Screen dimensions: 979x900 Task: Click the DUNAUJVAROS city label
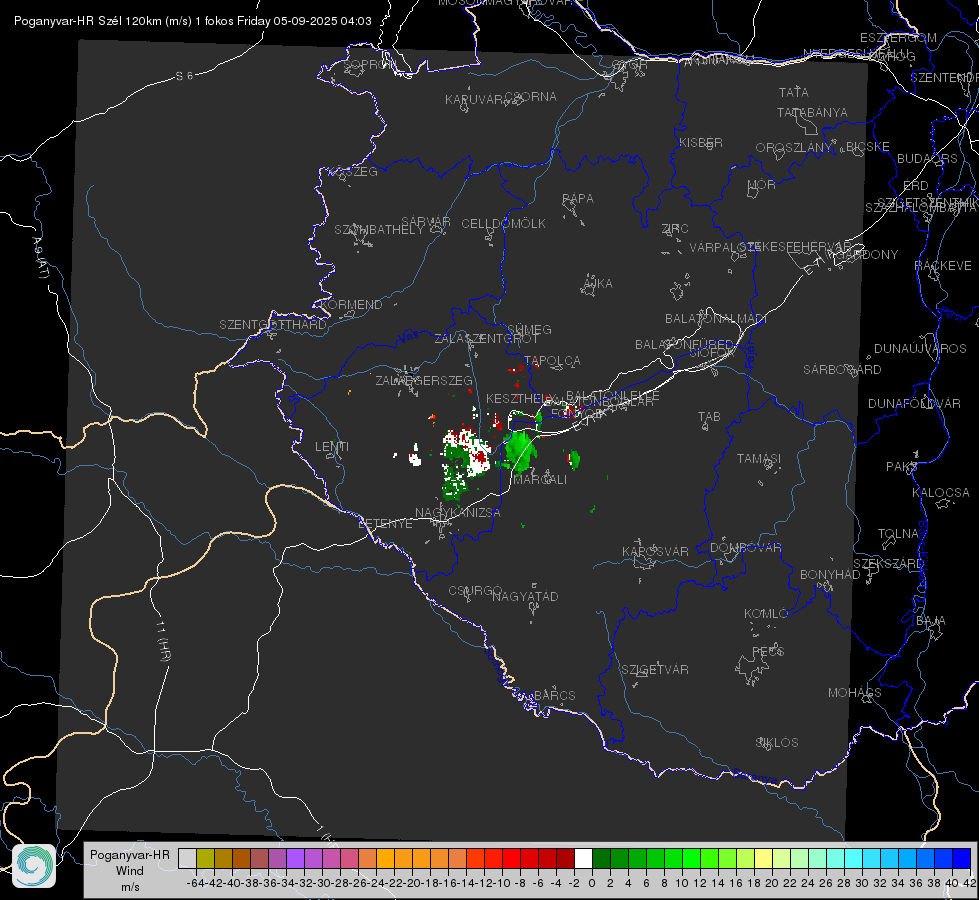click(x=920, y=349)
